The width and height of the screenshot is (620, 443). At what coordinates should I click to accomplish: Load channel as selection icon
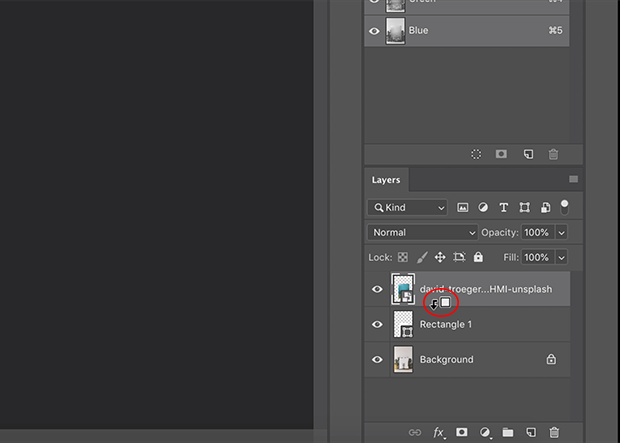(476, 154)
